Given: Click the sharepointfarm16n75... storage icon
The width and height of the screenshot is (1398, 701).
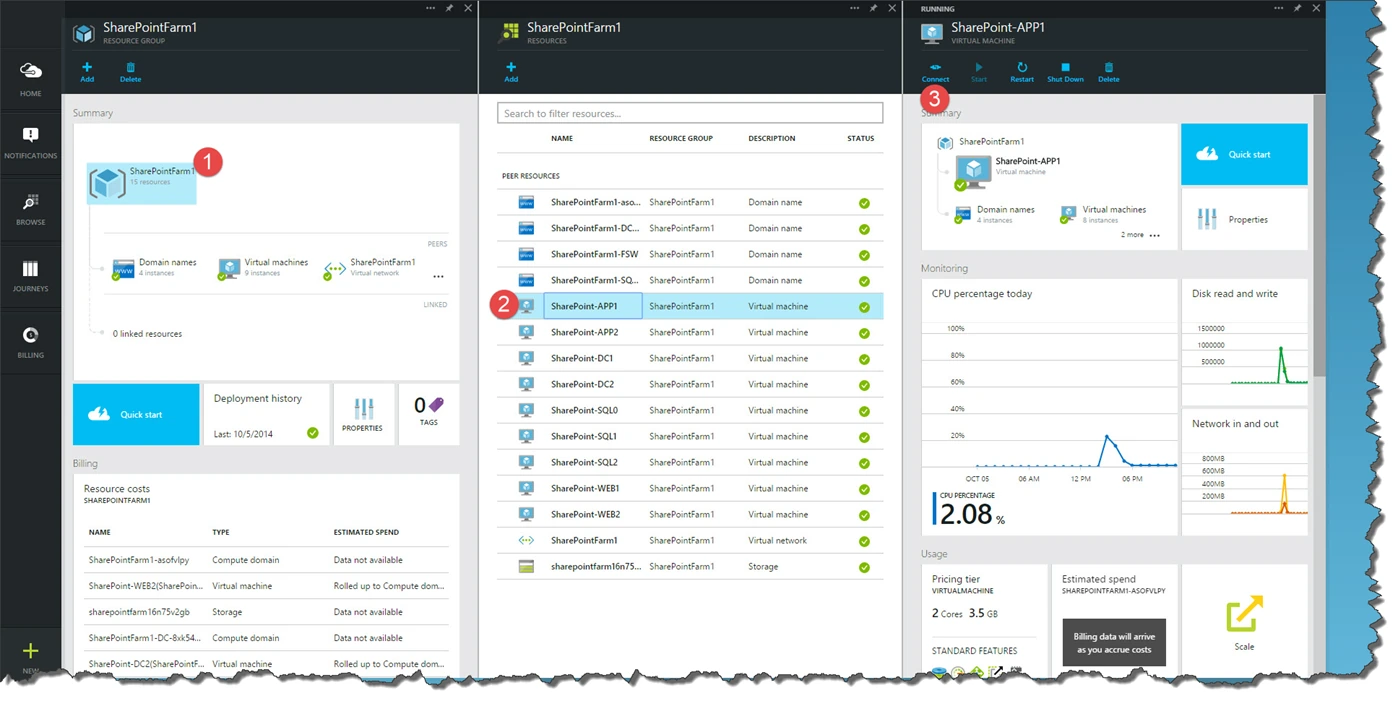Looking at the screenshot, I should (x=526, y=566).
